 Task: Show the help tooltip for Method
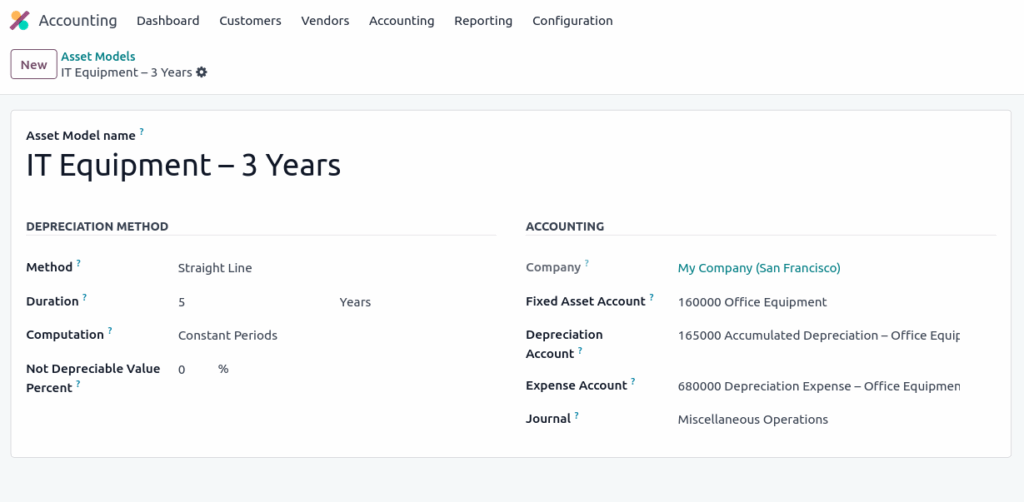[78, 264]
